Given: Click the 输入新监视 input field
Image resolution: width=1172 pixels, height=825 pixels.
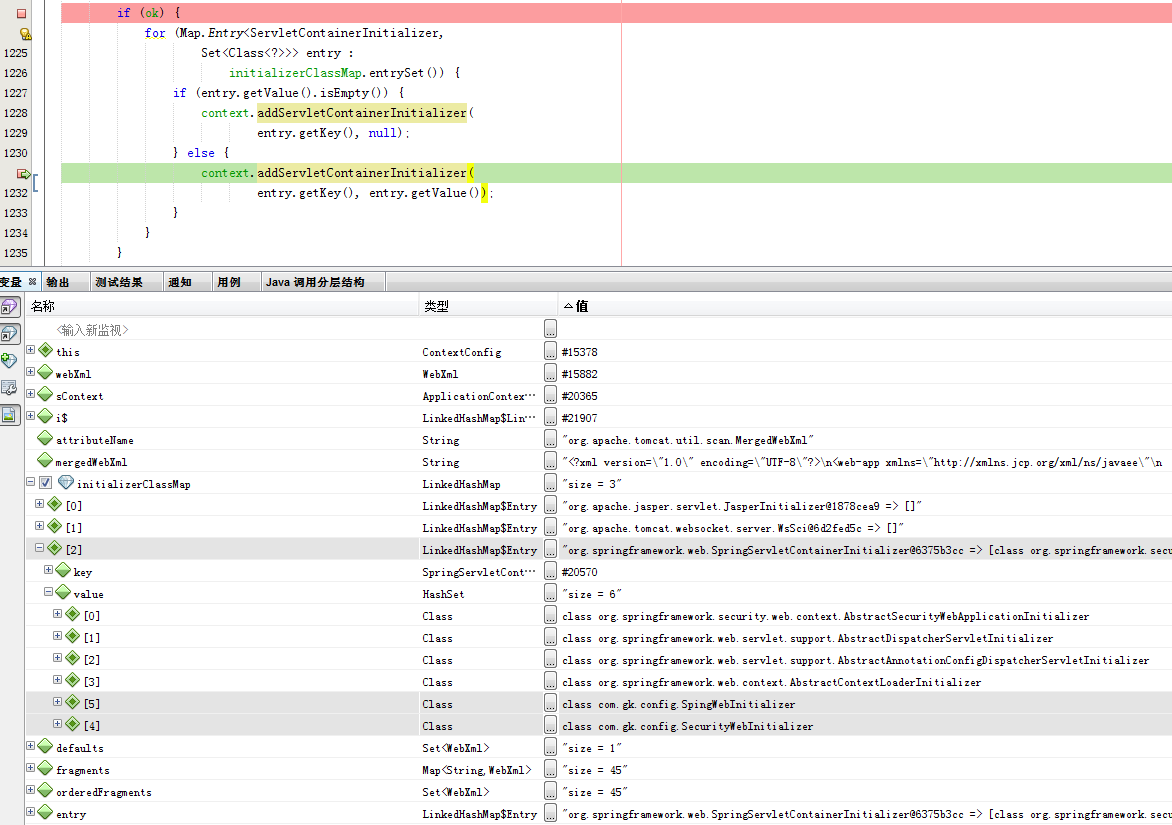Looking at the screenshot, I should (x=93, y=330).
